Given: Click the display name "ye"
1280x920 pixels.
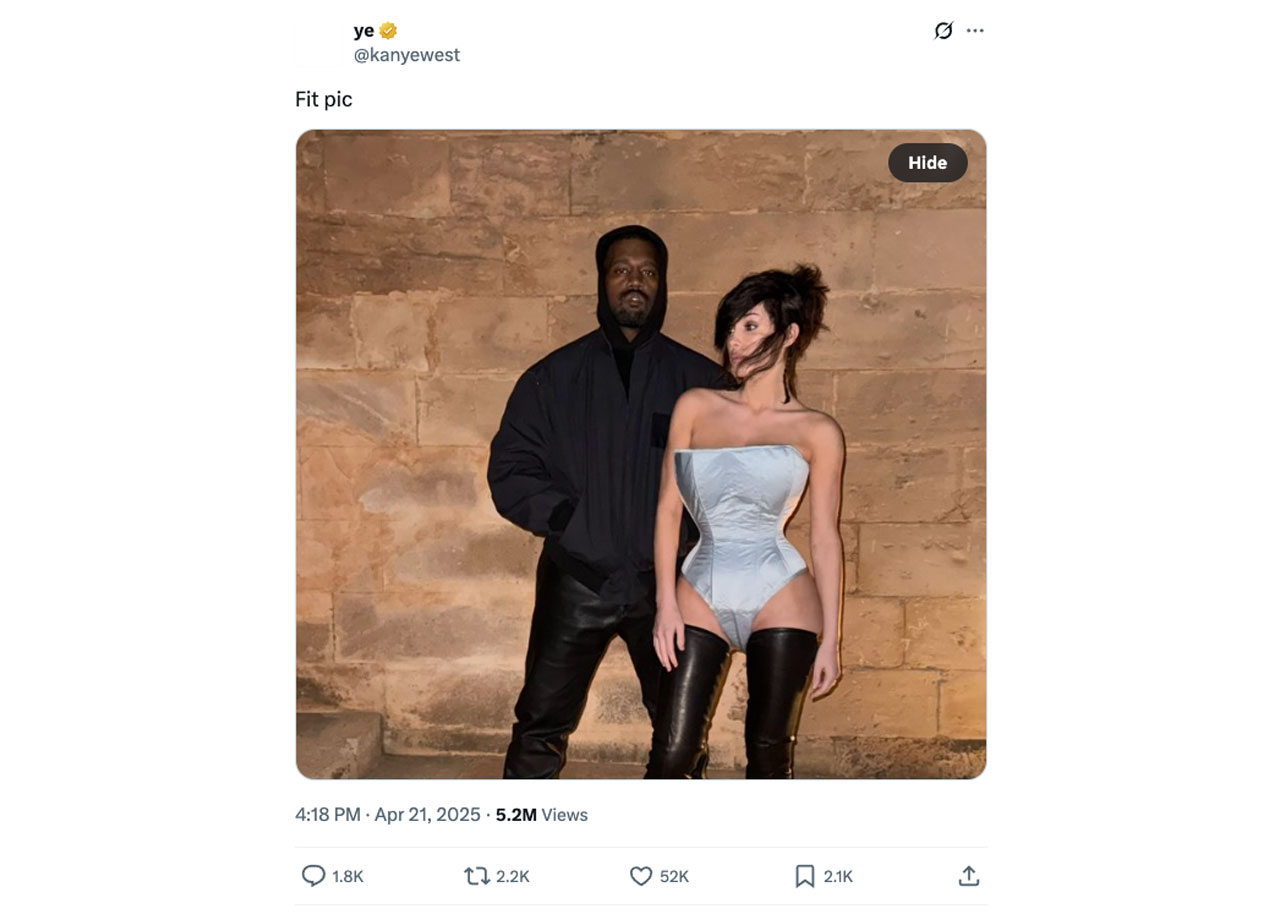Looking at the screenshot, I should point(363,31).
